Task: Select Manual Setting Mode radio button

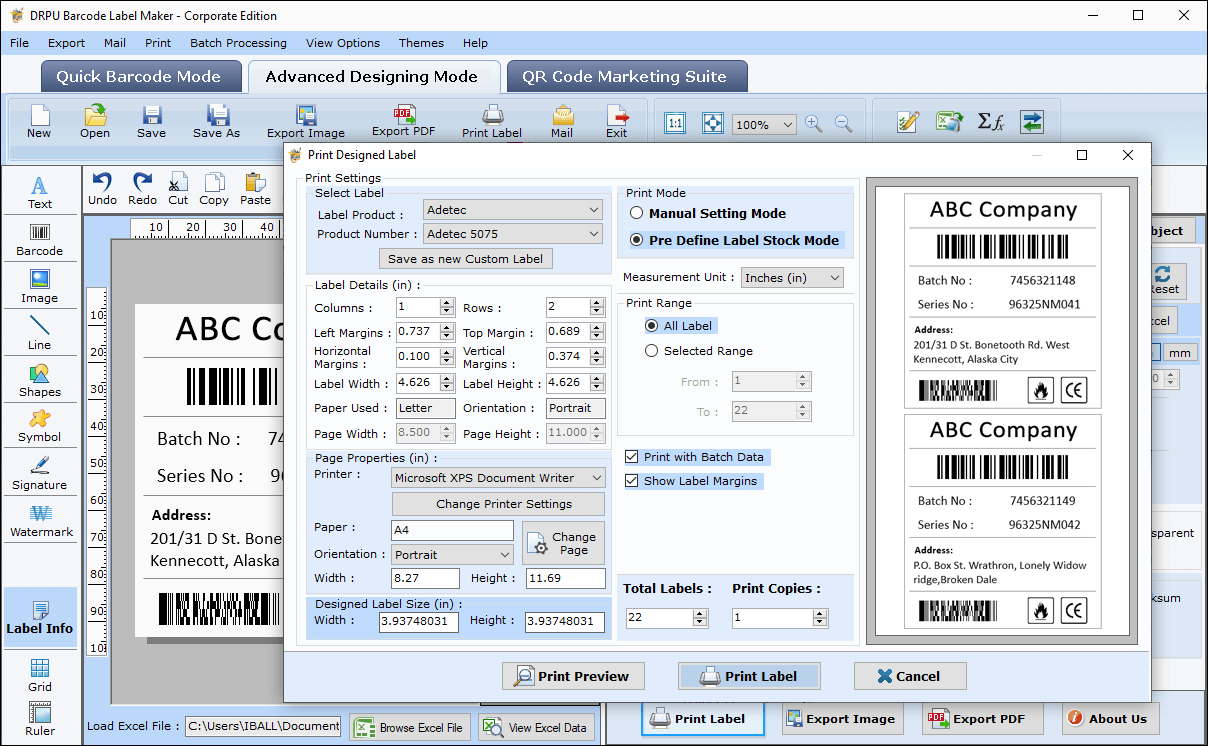Action: tap(636, 213)
